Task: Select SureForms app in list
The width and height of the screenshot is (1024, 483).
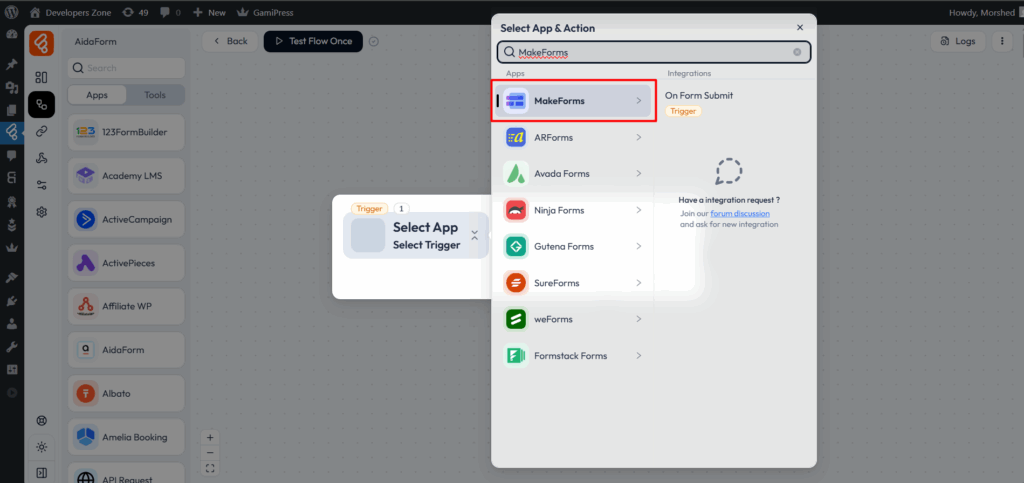Action: point(573,283)
